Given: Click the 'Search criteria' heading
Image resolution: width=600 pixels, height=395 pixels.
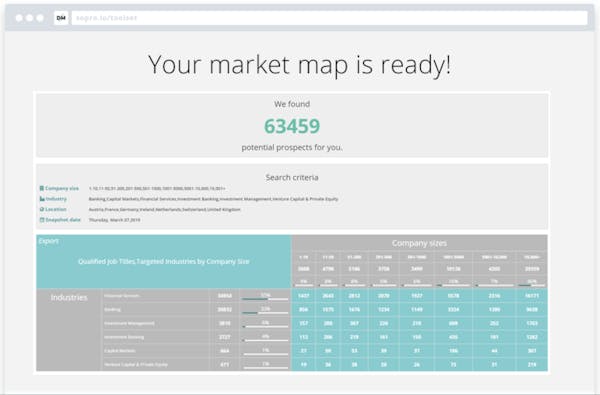Looking at the screenshot, I should click(x=292, y=177).
